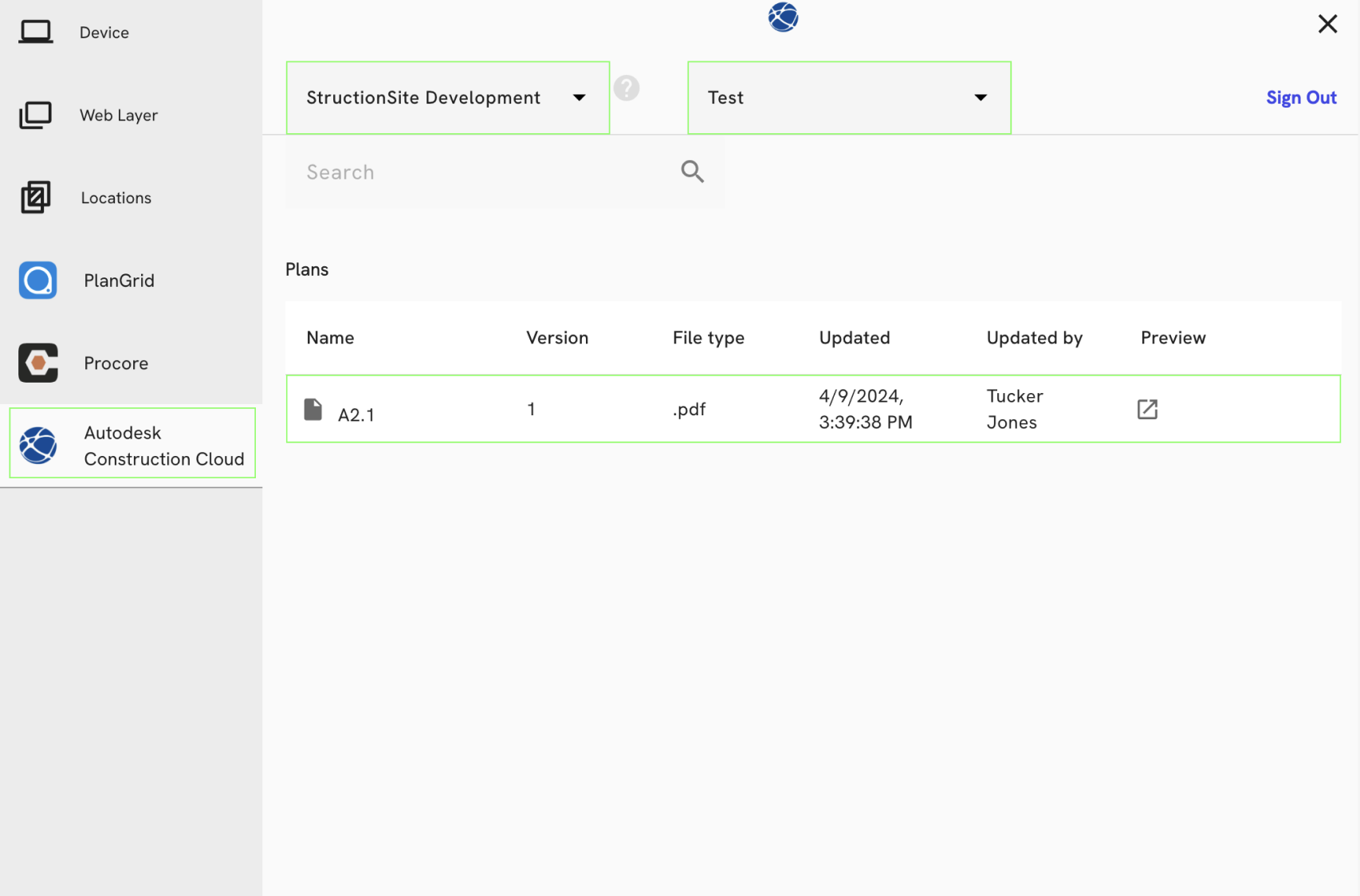Click the help question mark icon
This screenshot has height=896, width=1360.
[x=627, y=88]
